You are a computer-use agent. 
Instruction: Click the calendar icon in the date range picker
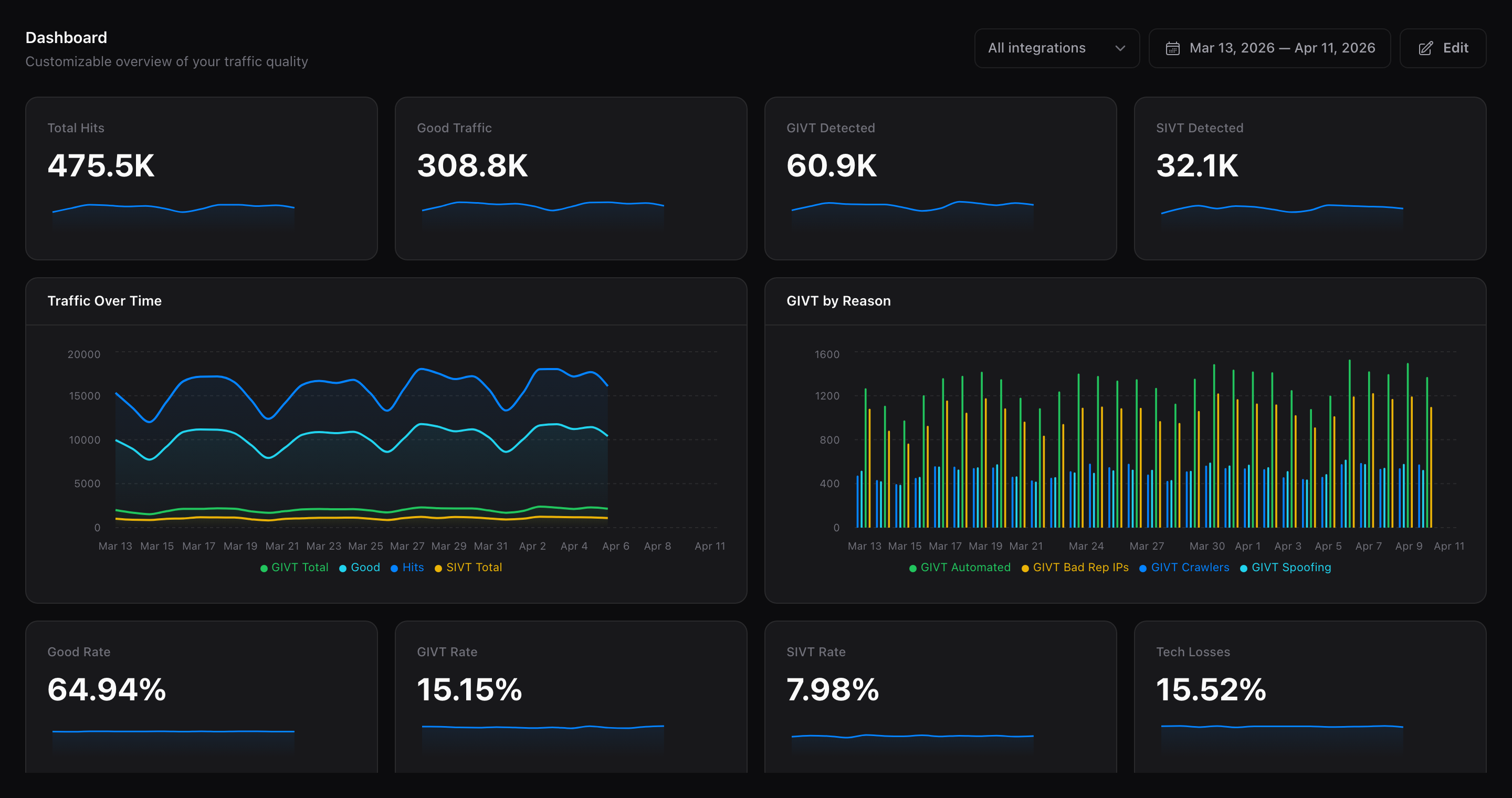click(1173, 48)
